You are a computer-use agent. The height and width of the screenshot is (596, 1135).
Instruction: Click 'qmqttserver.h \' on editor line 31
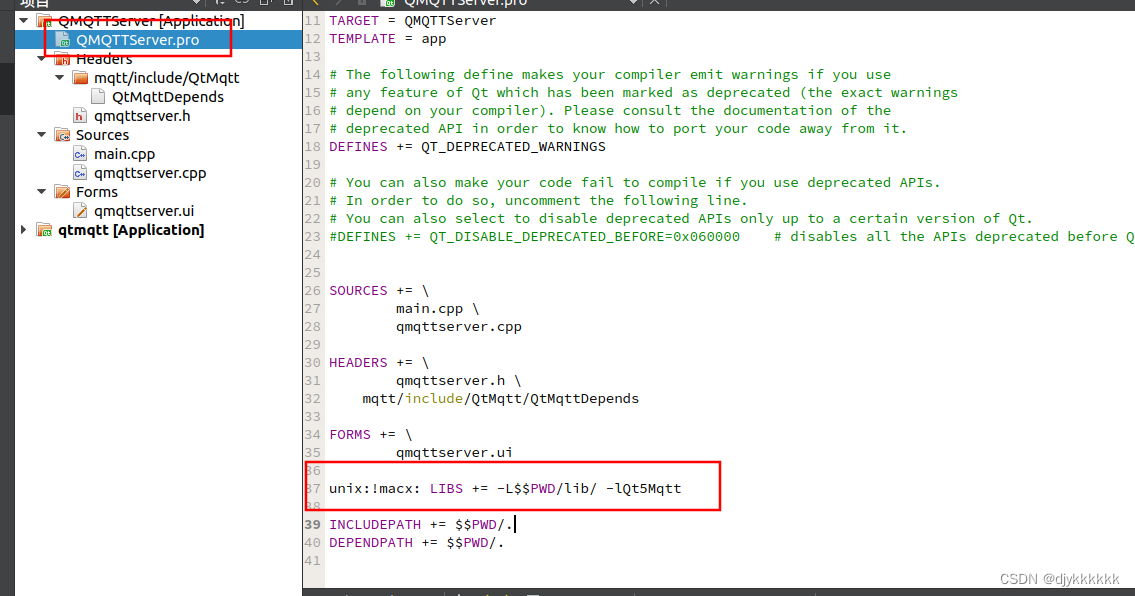click(458, 381)
